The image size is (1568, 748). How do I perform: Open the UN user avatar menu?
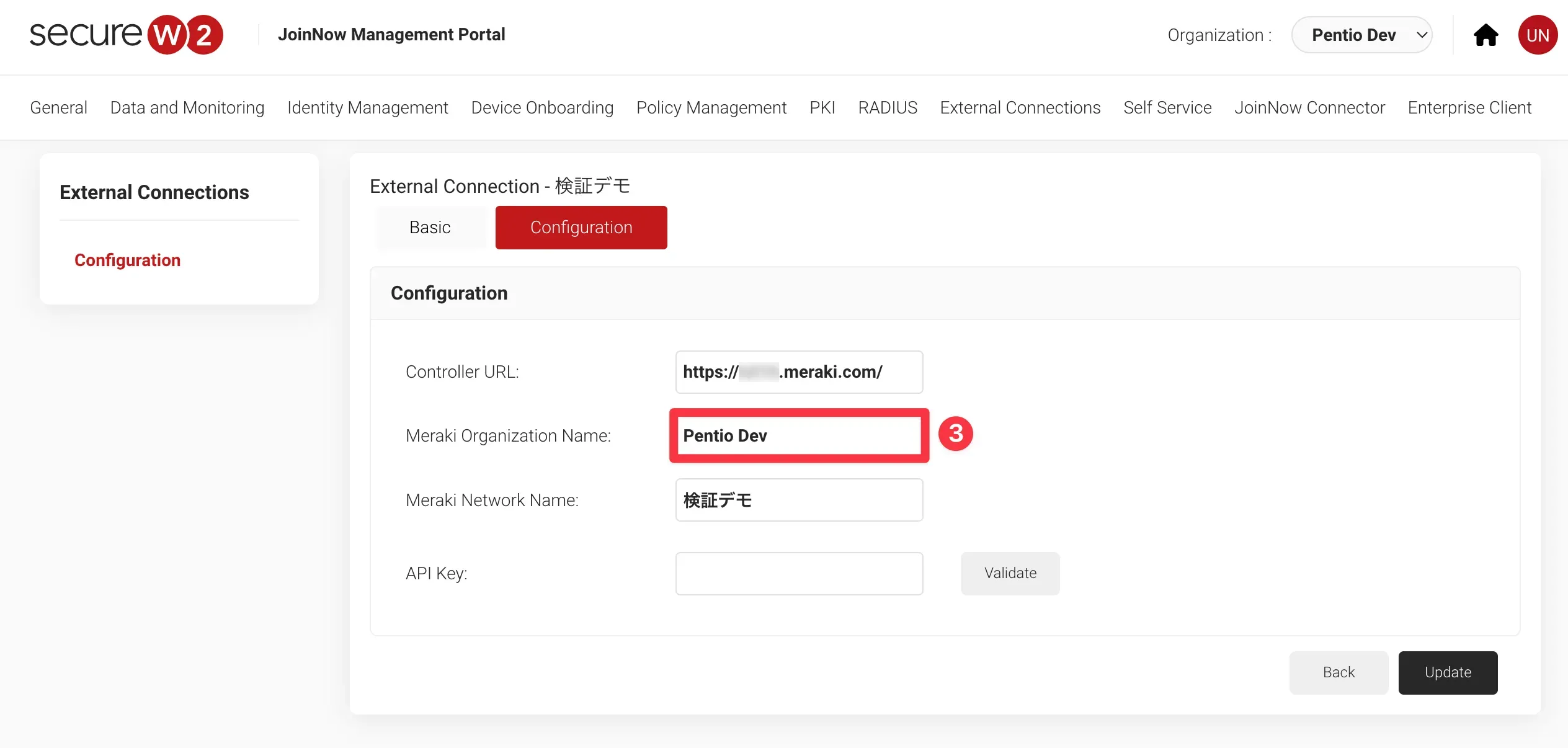(1537, 35)
